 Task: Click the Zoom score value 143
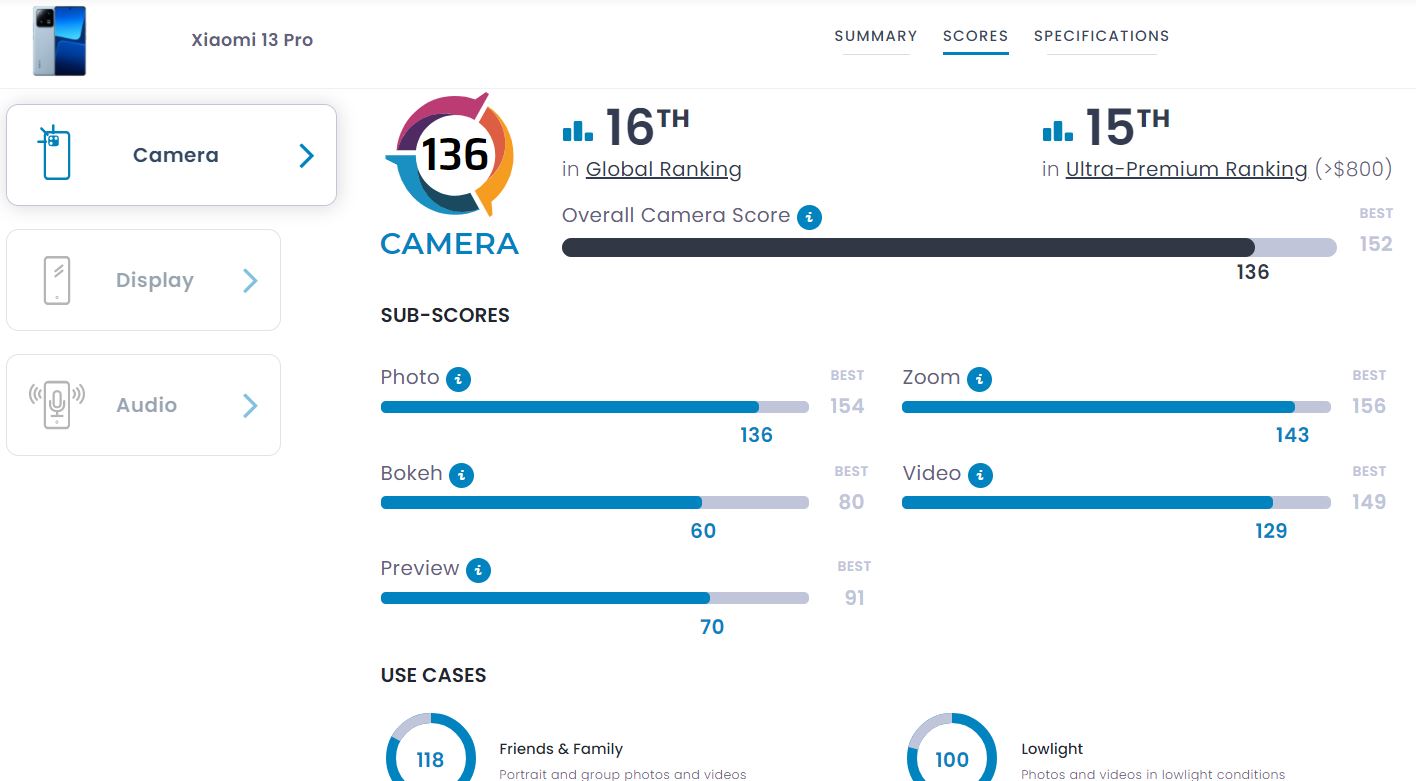tap(1292, 435)
